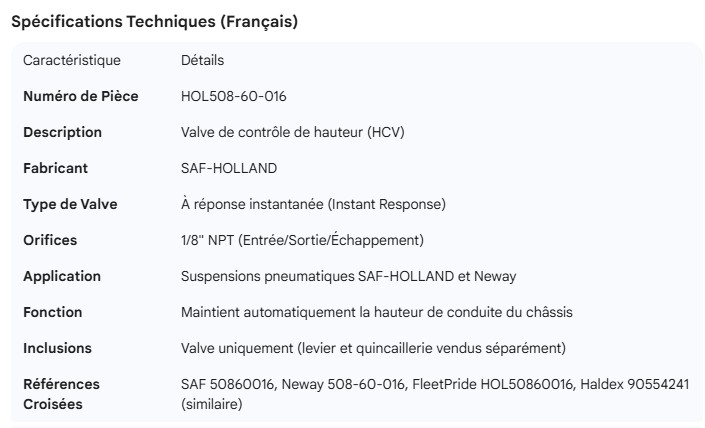The height and width of the screenshot is (428, 705).
Task: Click the Type de Valve label
Action: [x=70, y=204]
